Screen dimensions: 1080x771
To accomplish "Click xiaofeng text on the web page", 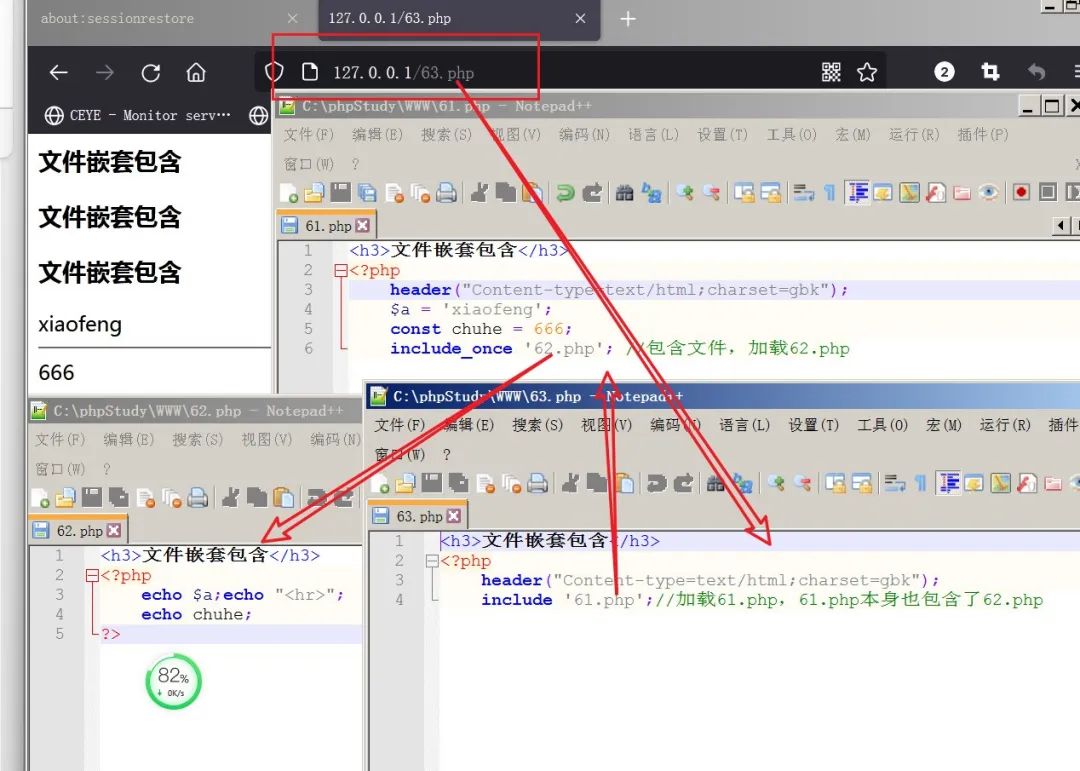I will click(x=80, y=324).
